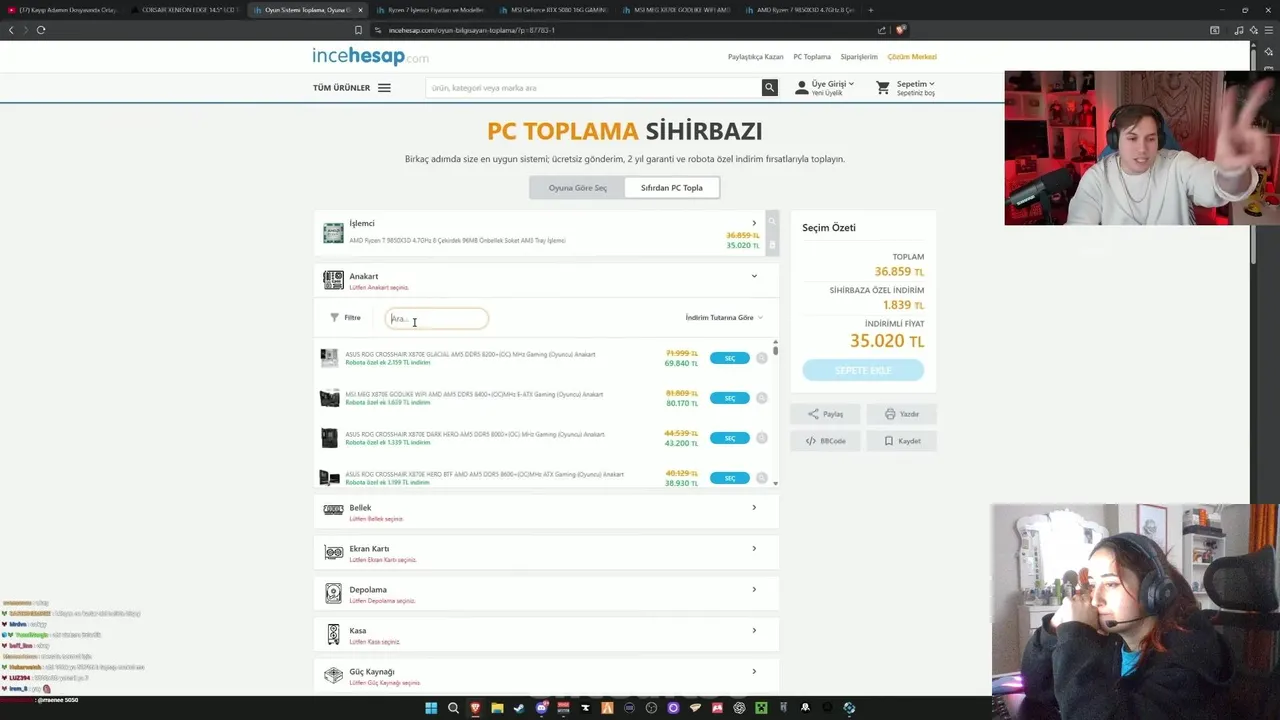Screen dimensions: 1280x720
Task: Click the SEPETE EKLE button
Action: coord(863,370)
